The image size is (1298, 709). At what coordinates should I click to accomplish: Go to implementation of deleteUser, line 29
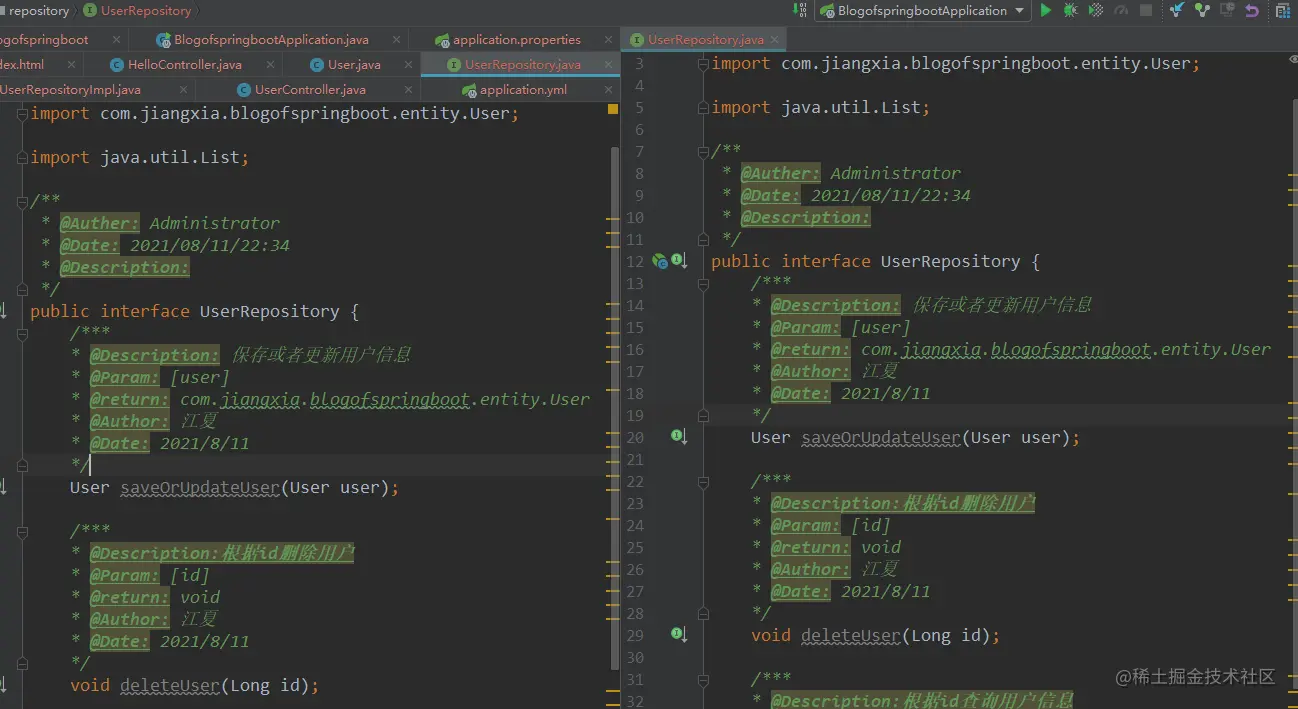click(679, 635)
